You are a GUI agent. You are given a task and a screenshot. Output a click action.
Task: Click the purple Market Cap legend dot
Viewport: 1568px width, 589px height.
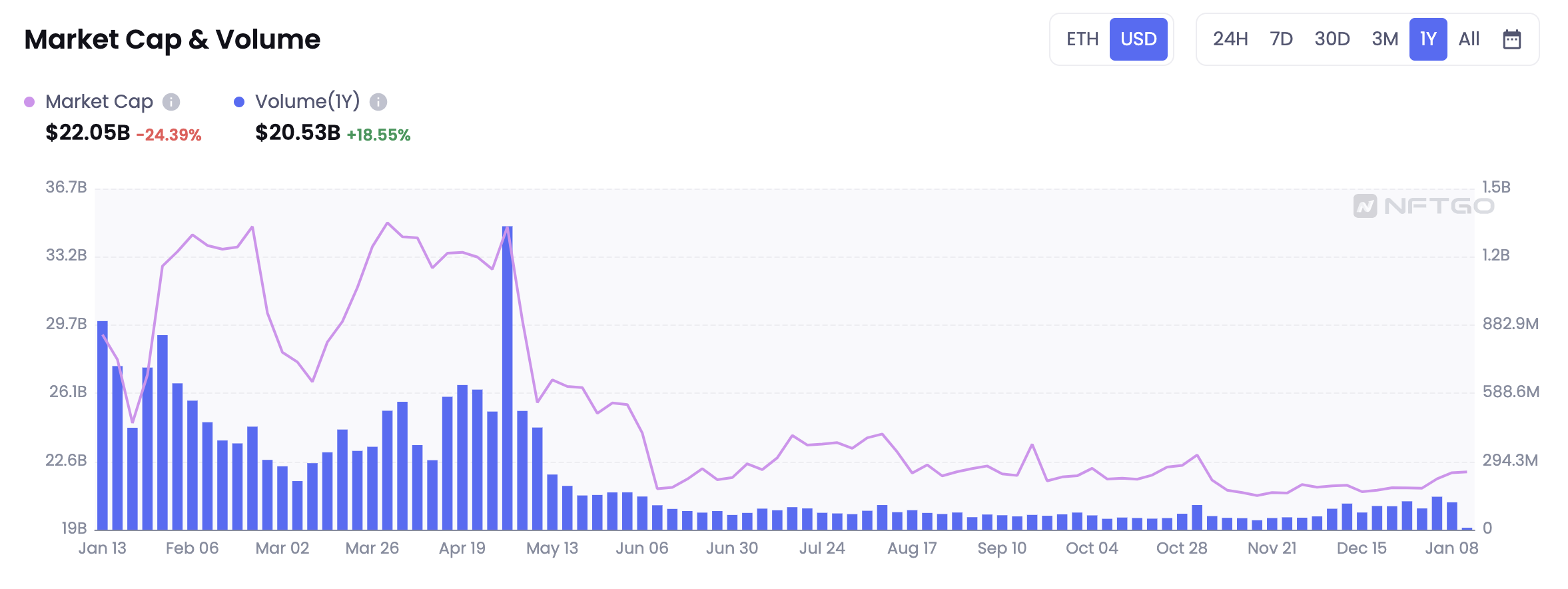point(29,102)
